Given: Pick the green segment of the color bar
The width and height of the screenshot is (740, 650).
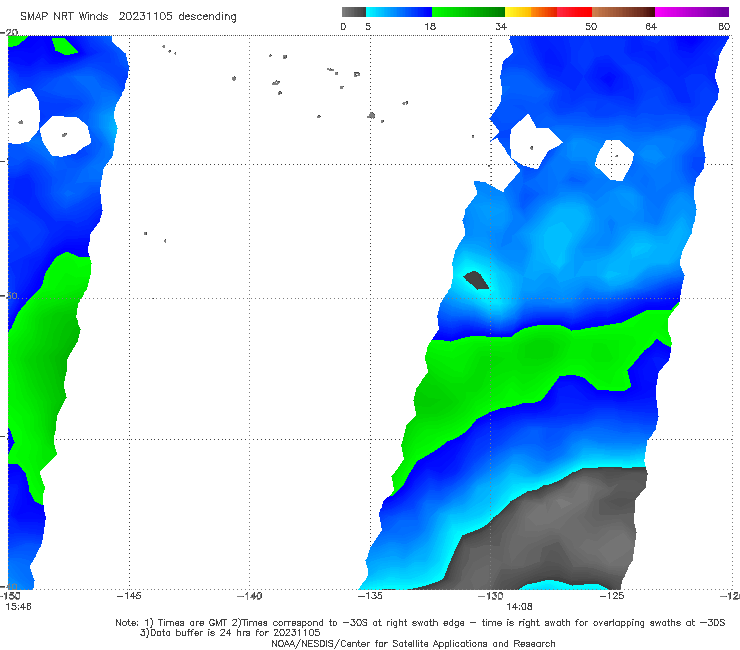Looking at the screenshot, I should [469, 12].
